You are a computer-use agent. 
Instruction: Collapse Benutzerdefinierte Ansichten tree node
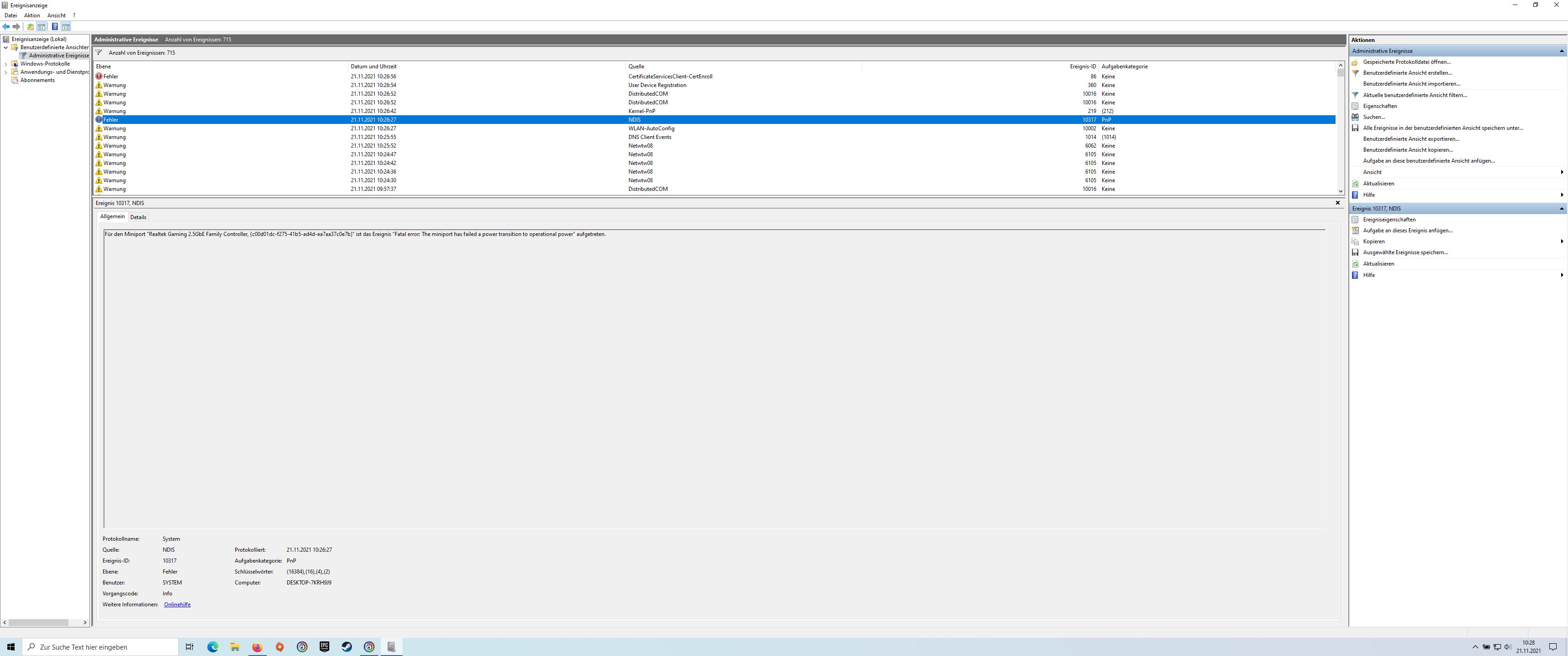tap(6, 47)
